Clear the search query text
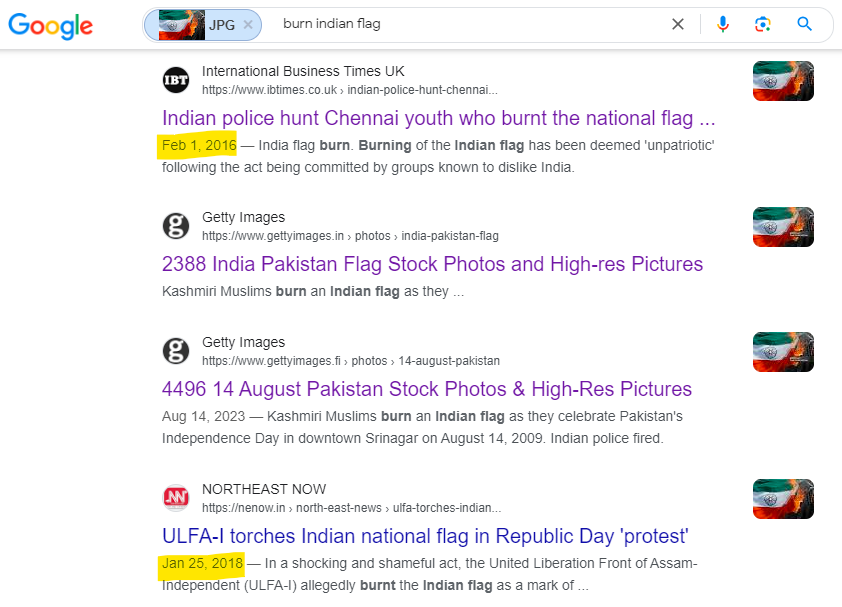The width and height of the screenshot is (842, 607). pos(678,24)
